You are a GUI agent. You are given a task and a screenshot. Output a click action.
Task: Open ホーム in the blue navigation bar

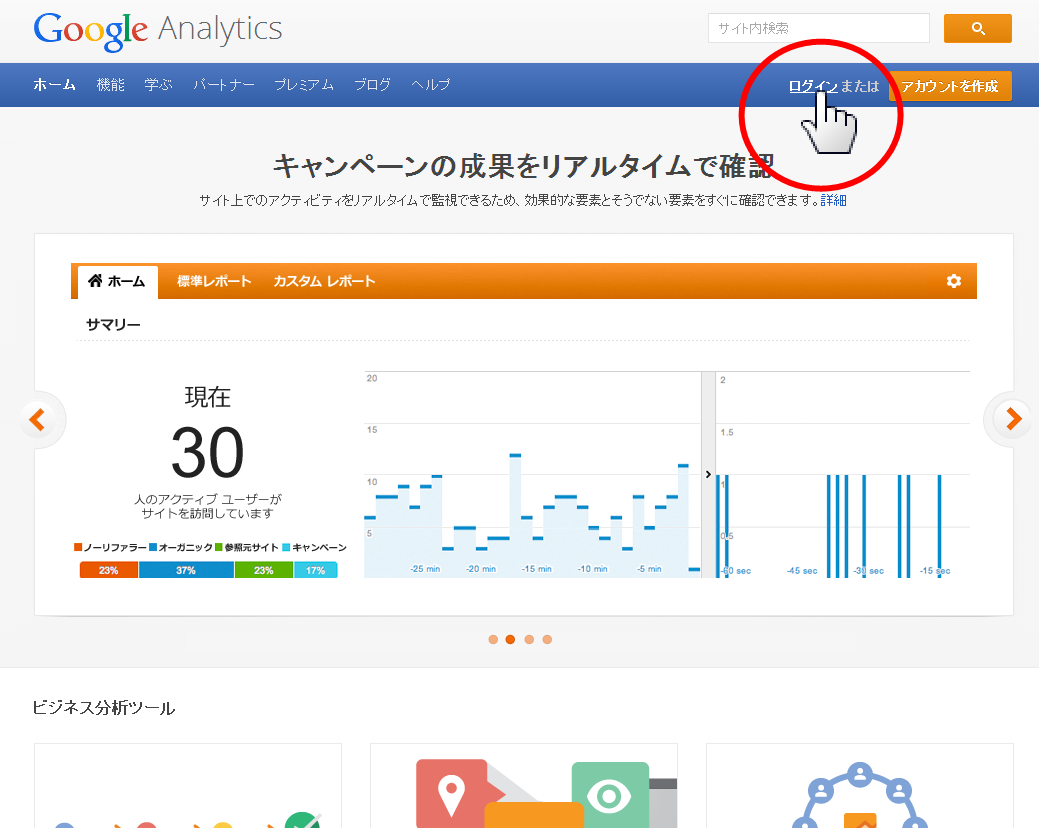tap(54, 85)
